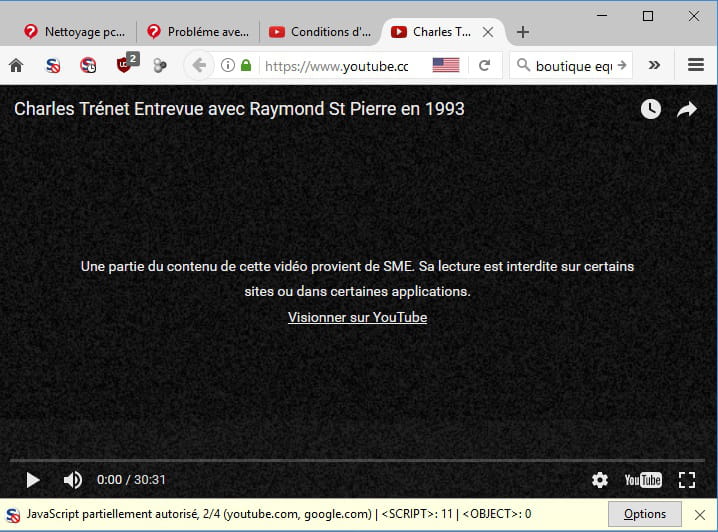Go to the Firefox home page icon
Screen dimensions: 718x532
16,66
